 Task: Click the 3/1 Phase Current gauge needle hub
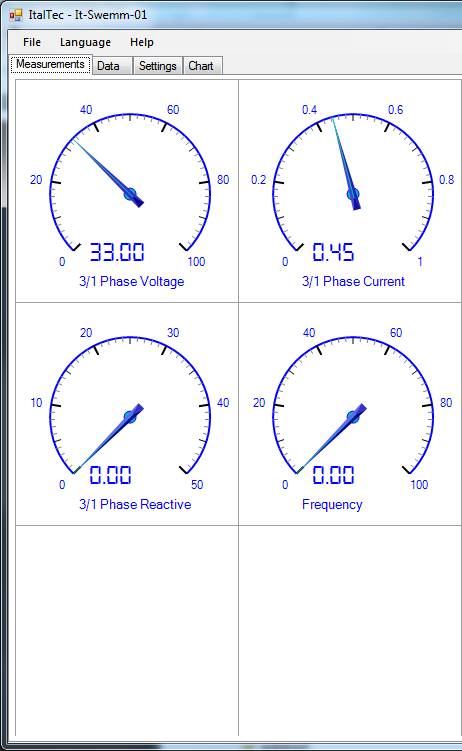353,194
